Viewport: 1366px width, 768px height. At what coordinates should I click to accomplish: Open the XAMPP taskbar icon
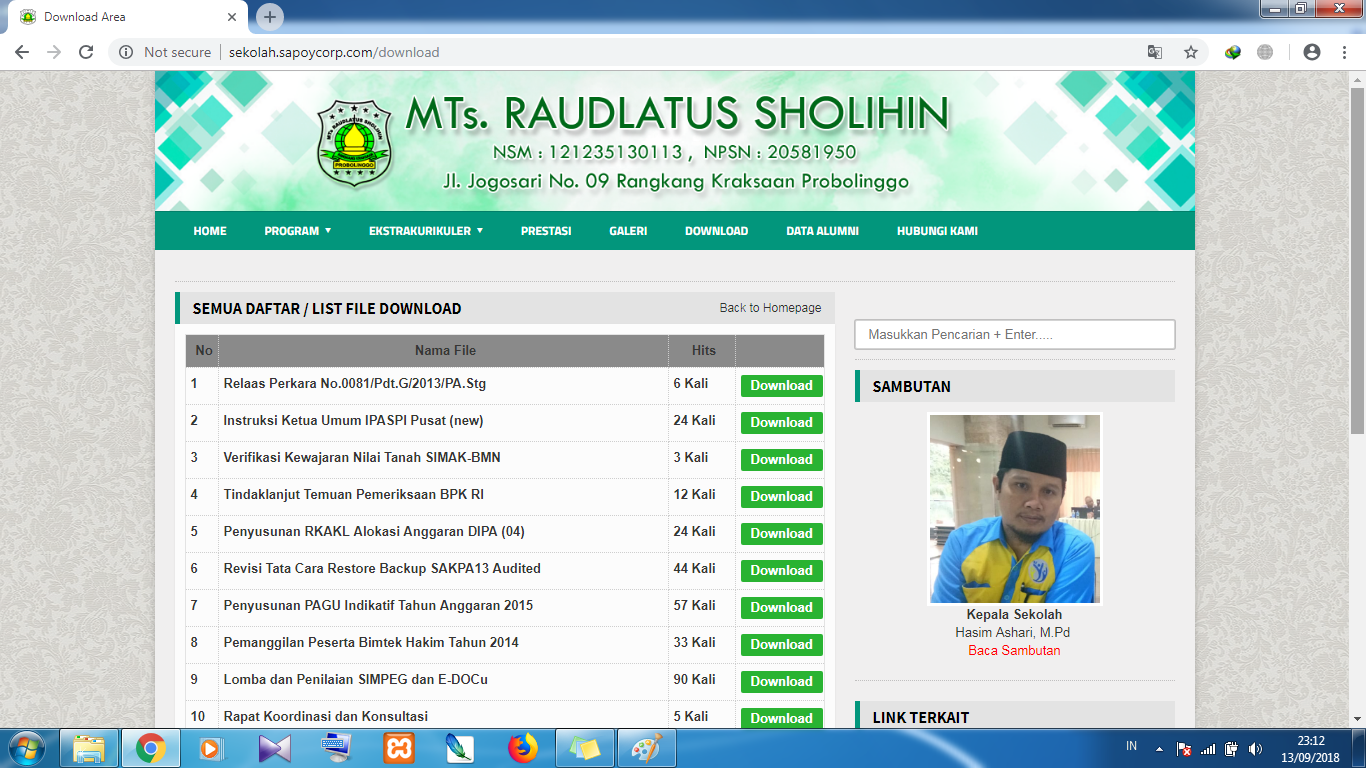coord(399,748)
